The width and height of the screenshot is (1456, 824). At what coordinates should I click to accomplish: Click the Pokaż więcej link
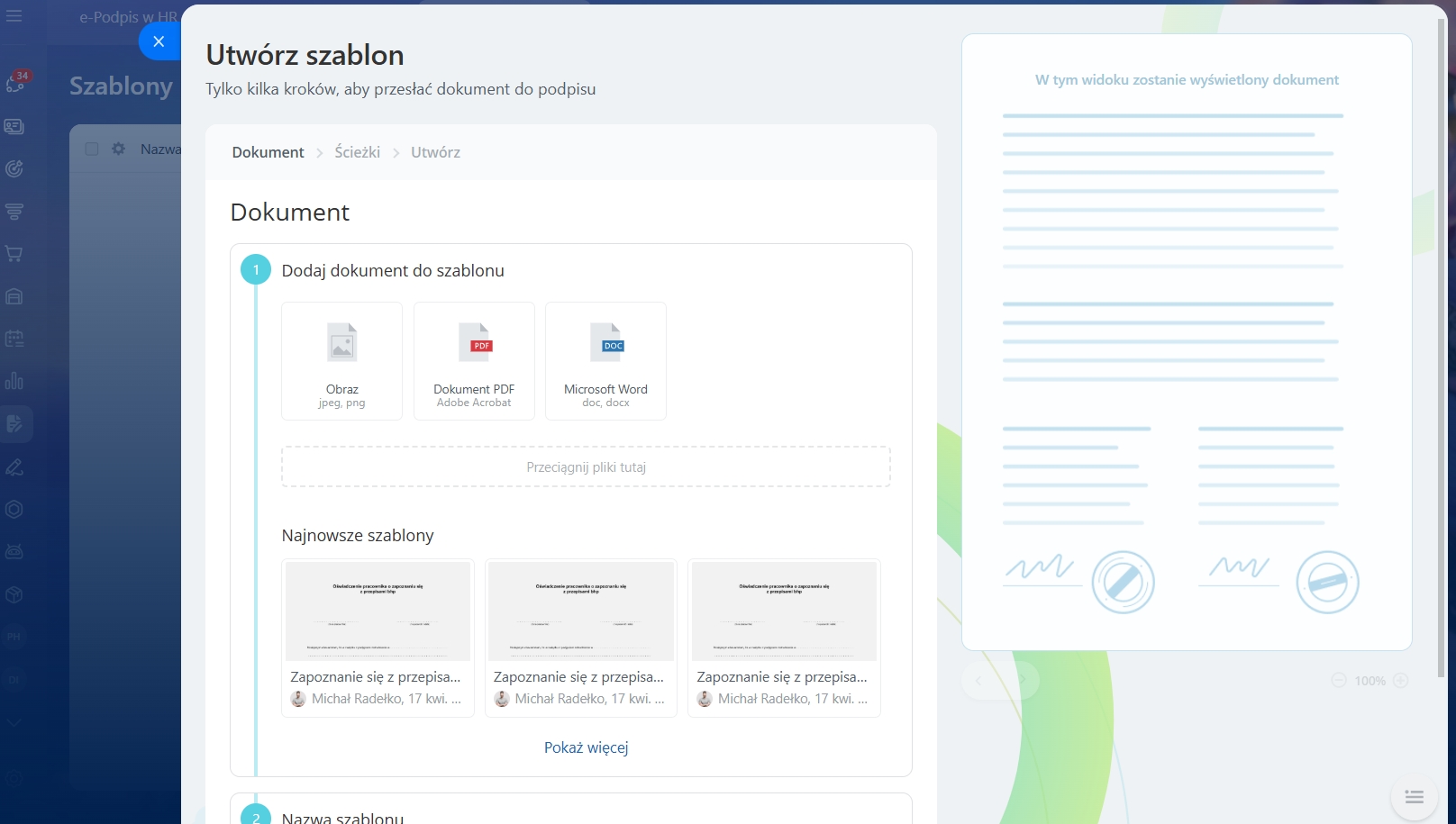pos(586,747)
